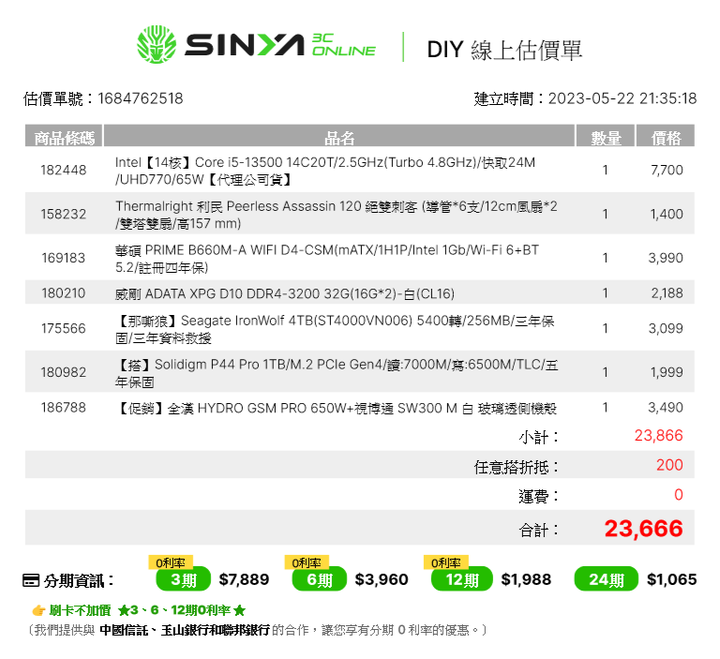Click the 運費 shipping label
This screenshot has height=659, width=720.
539,496
